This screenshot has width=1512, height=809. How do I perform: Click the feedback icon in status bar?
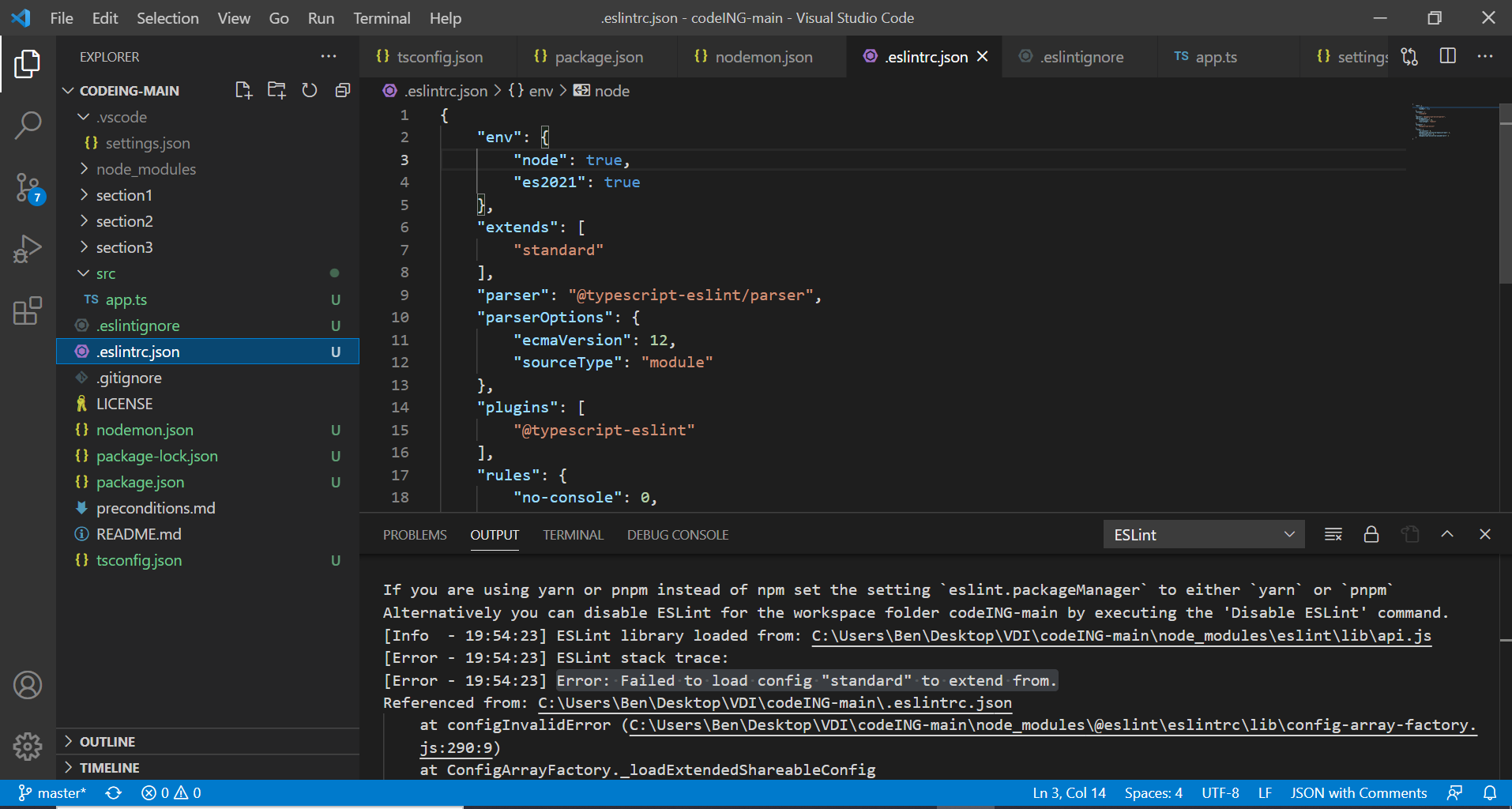(1454, 792)
